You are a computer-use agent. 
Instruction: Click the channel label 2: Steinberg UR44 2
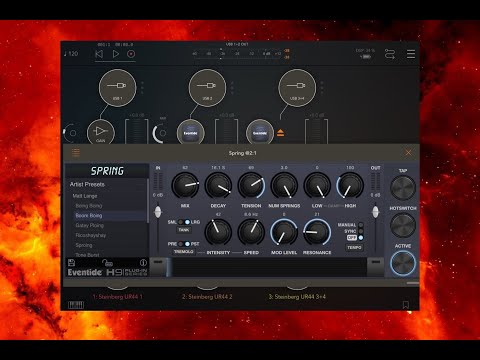click(x=207, y=297)
